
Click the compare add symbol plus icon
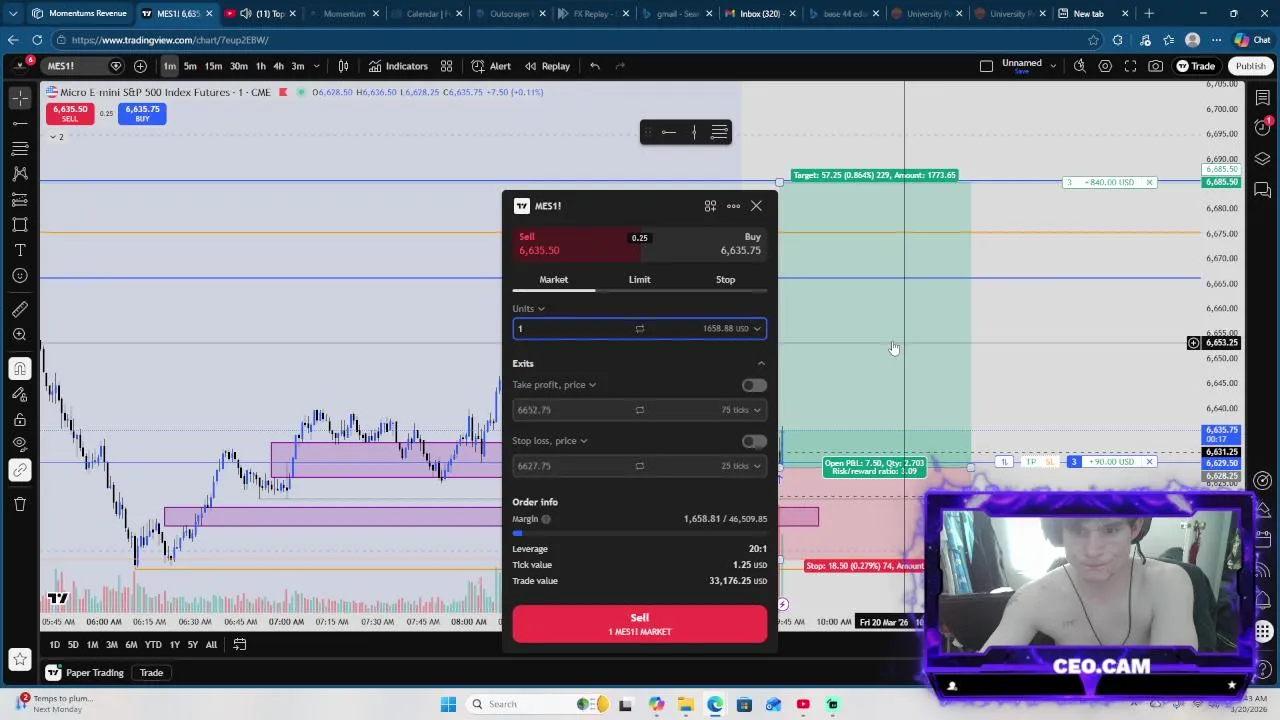pyautogui.click(x=140, y=66)
